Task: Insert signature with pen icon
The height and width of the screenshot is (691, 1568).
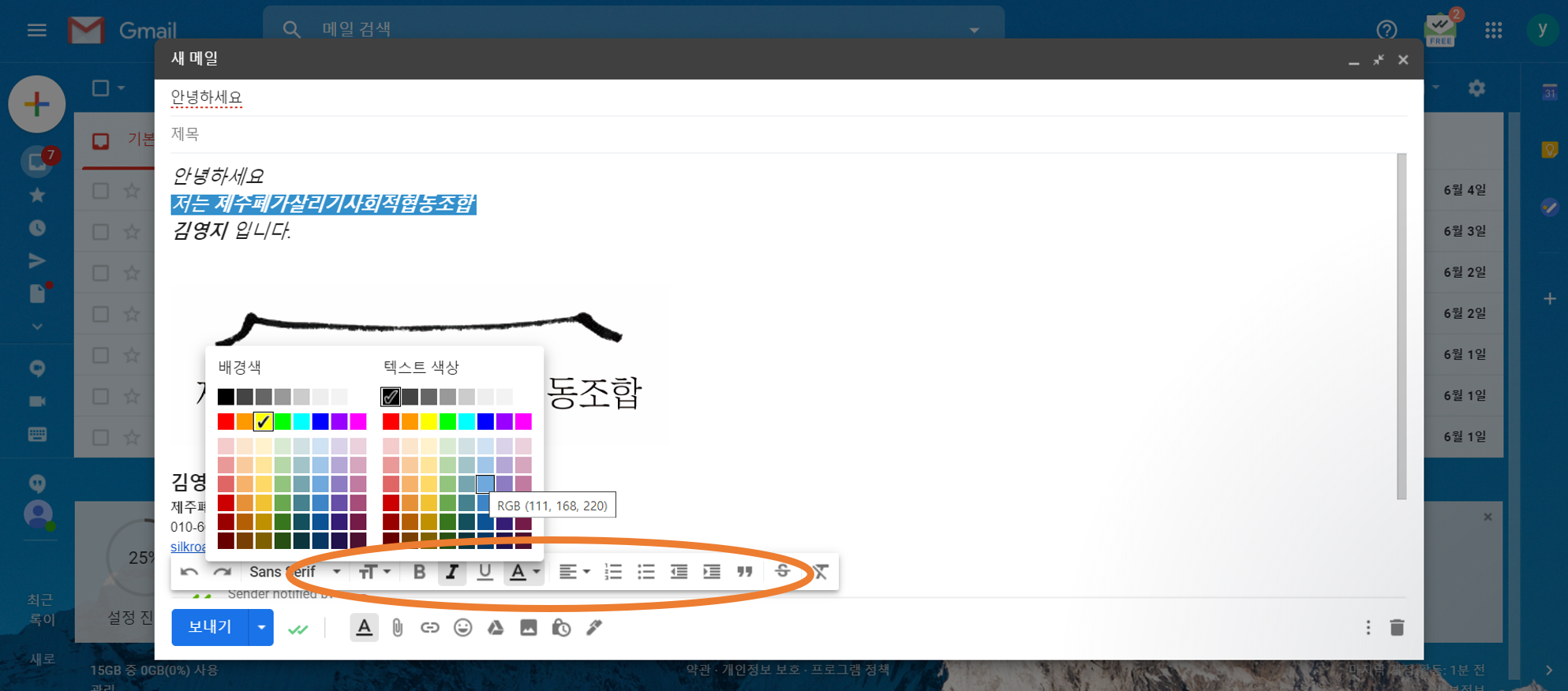Action: click(594, 628)
